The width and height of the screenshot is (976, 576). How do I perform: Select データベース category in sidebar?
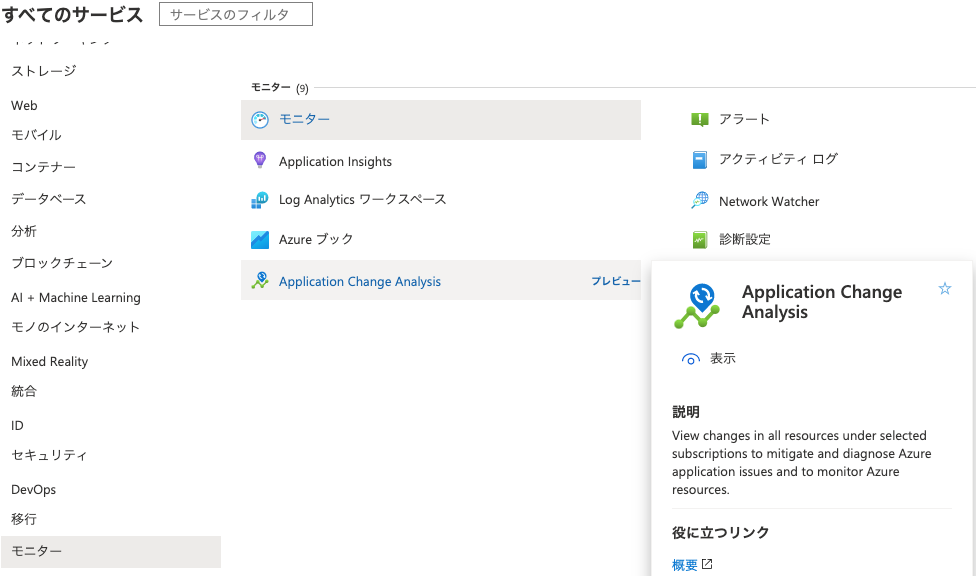pos(49,199)
